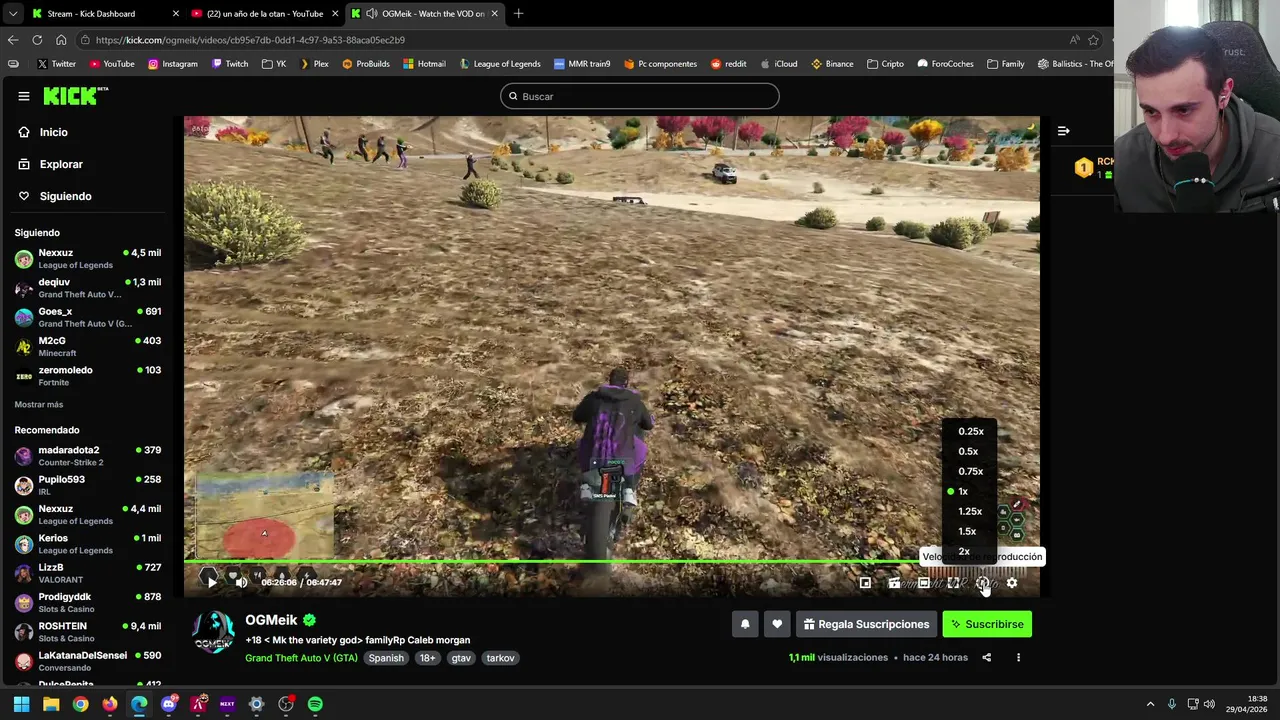Click the Spanish tag
Viewport: 1280px width, 720px height.
(x=386, y=658)
